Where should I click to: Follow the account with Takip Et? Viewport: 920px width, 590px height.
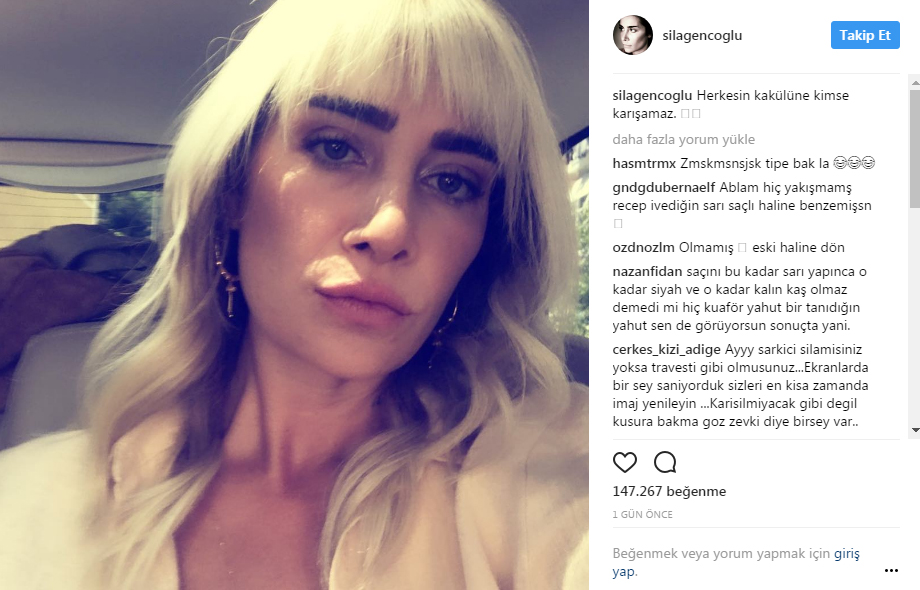tap(865, 35)
